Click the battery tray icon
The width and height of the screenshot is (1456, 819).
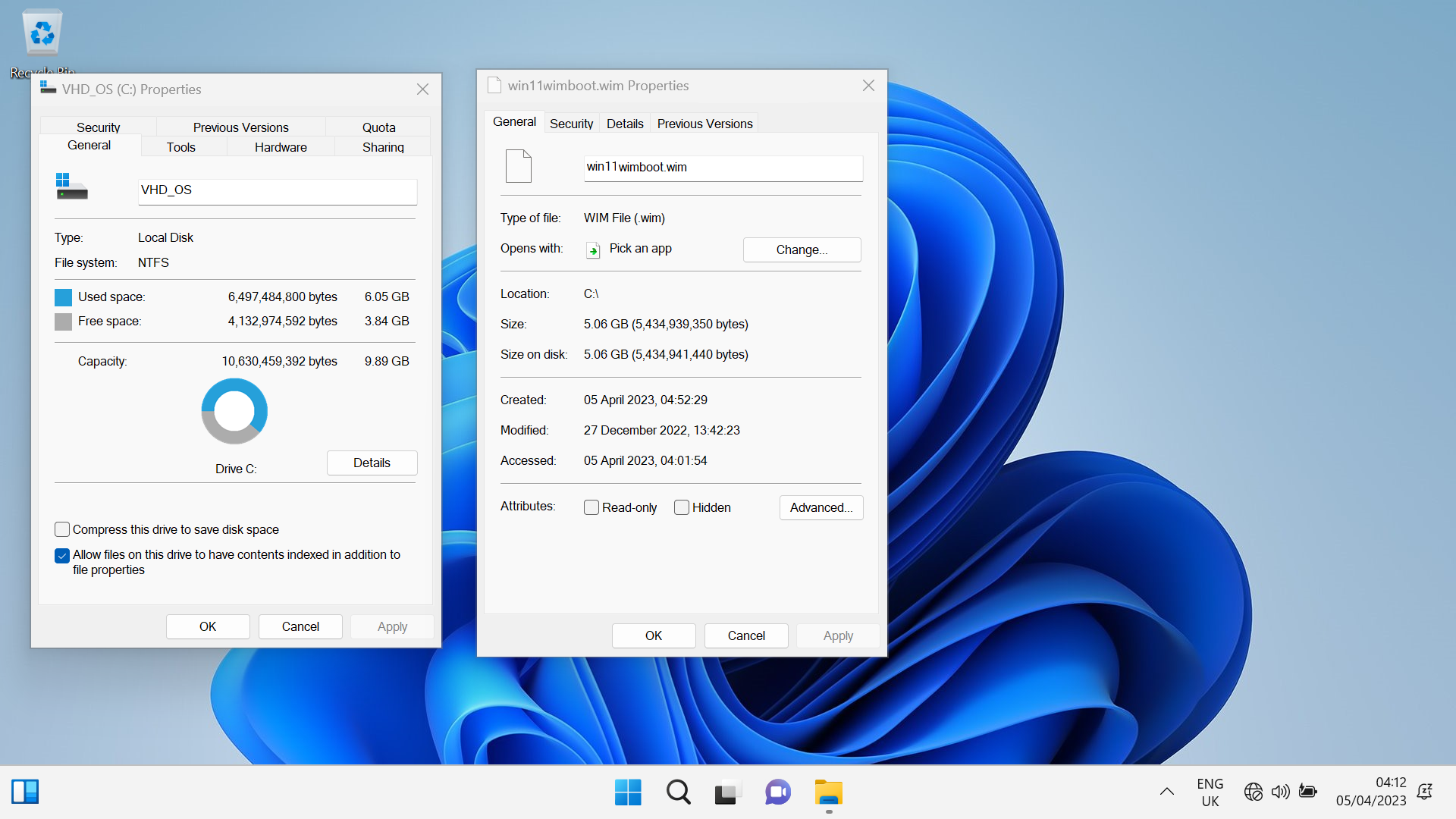[1307, 792]
